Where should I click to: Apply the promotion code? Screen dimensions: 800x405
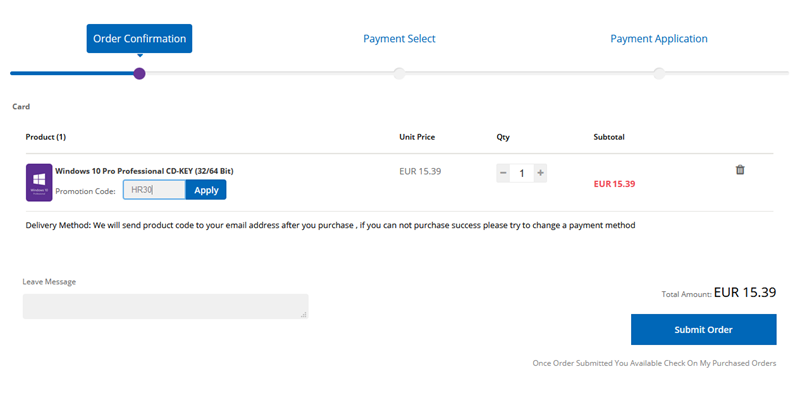(x=206, y=190)
